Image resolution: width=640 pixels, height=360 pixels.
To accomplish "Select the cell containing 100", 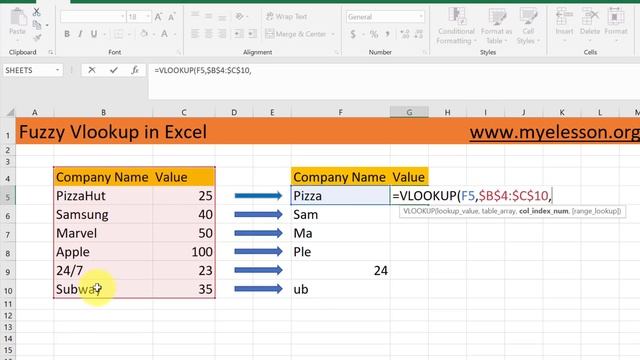I will [x=184, y=252].
